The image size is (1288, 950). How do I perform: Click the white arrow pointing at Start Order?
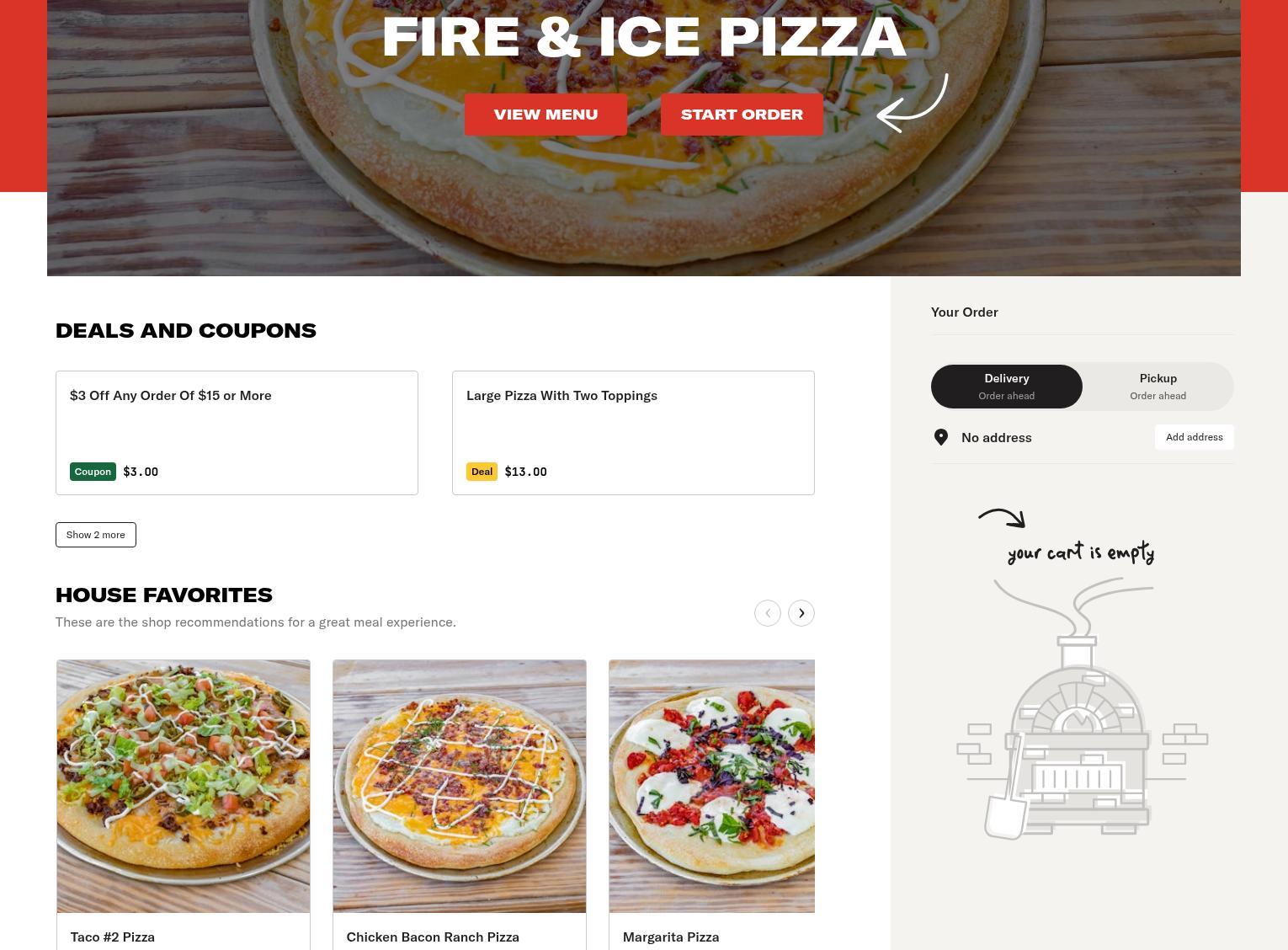913,103
